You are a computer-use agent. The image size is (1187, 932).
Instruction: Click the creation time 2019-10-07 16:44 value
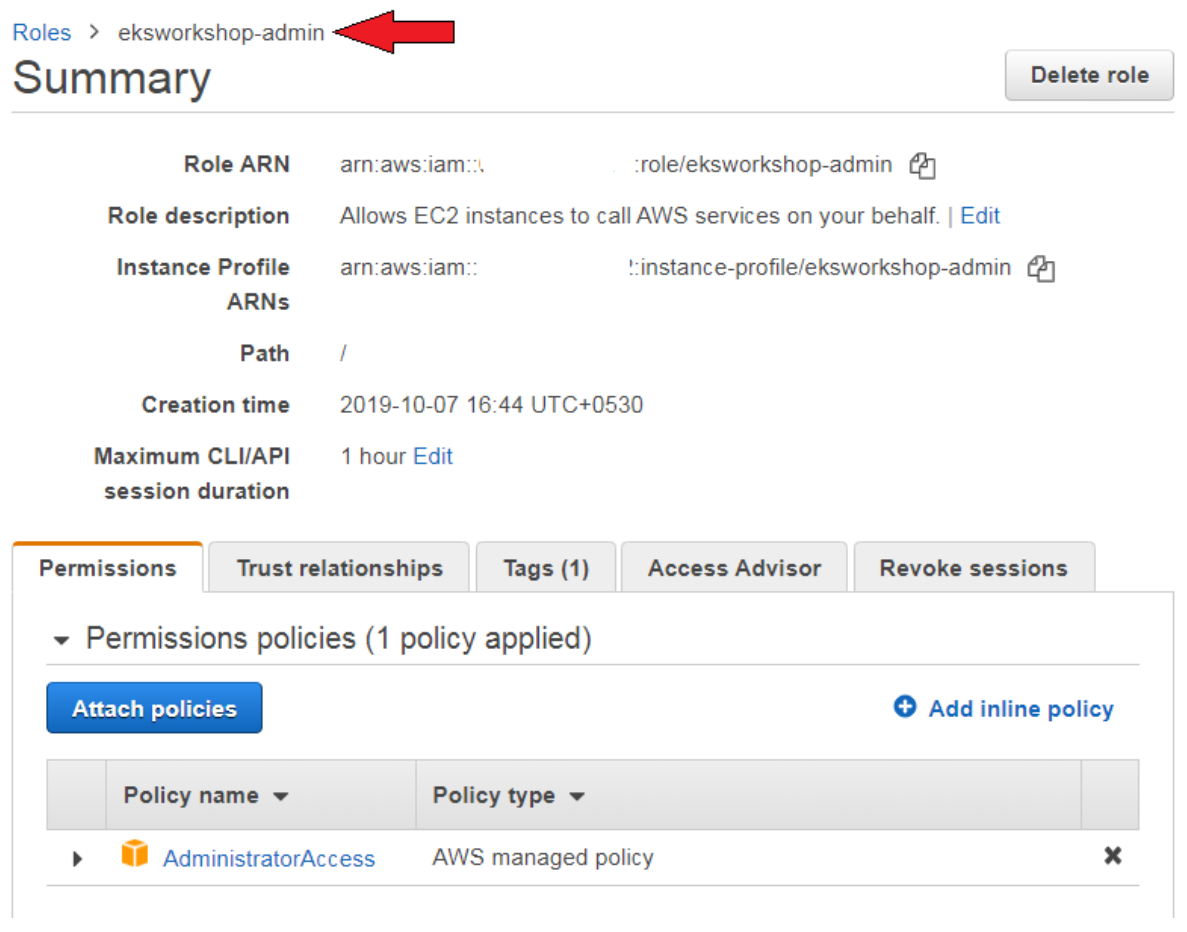(491, 405)
